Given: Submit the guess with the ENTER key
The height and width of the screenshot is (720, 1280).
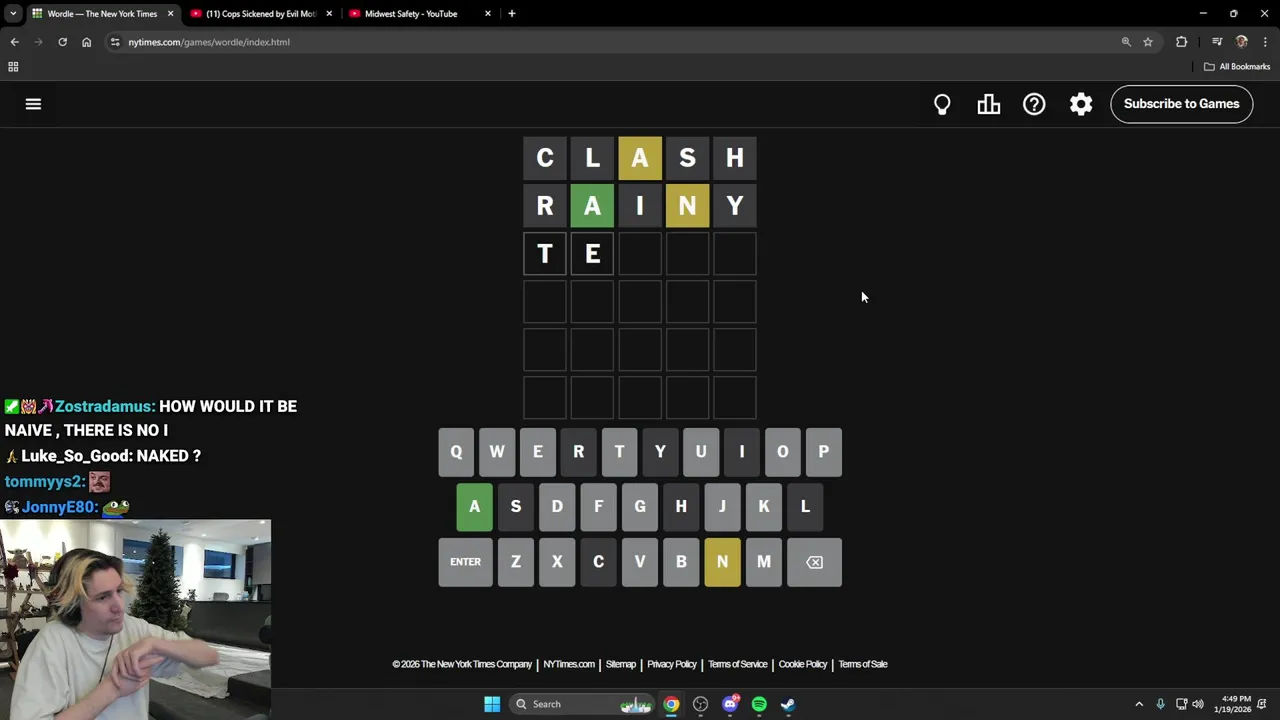Looking at the screenshot, I should coord(465,562).
